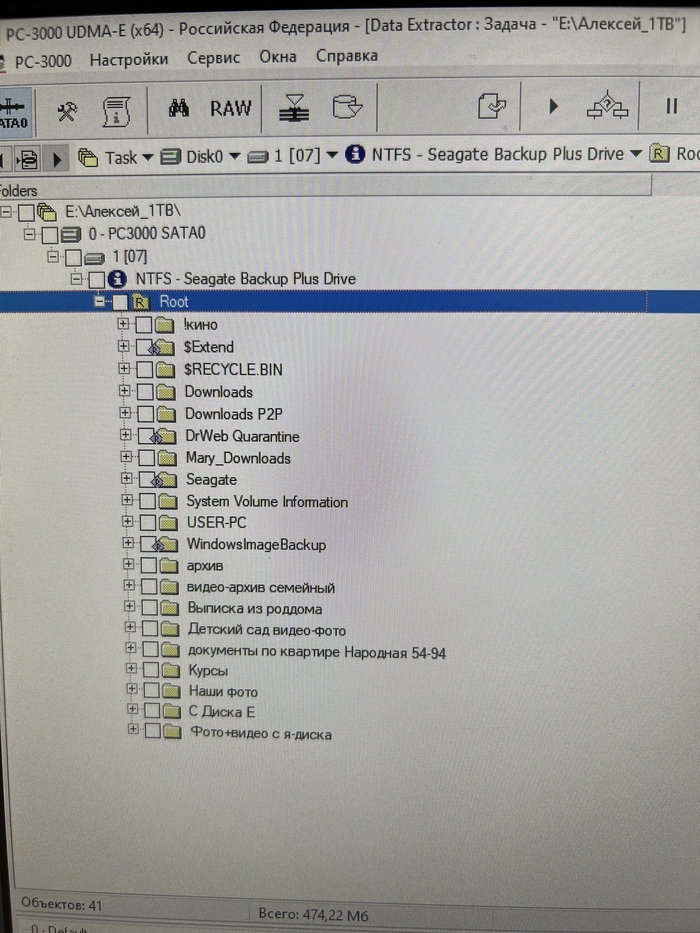Open the Окна menu

tap(277, 57)
